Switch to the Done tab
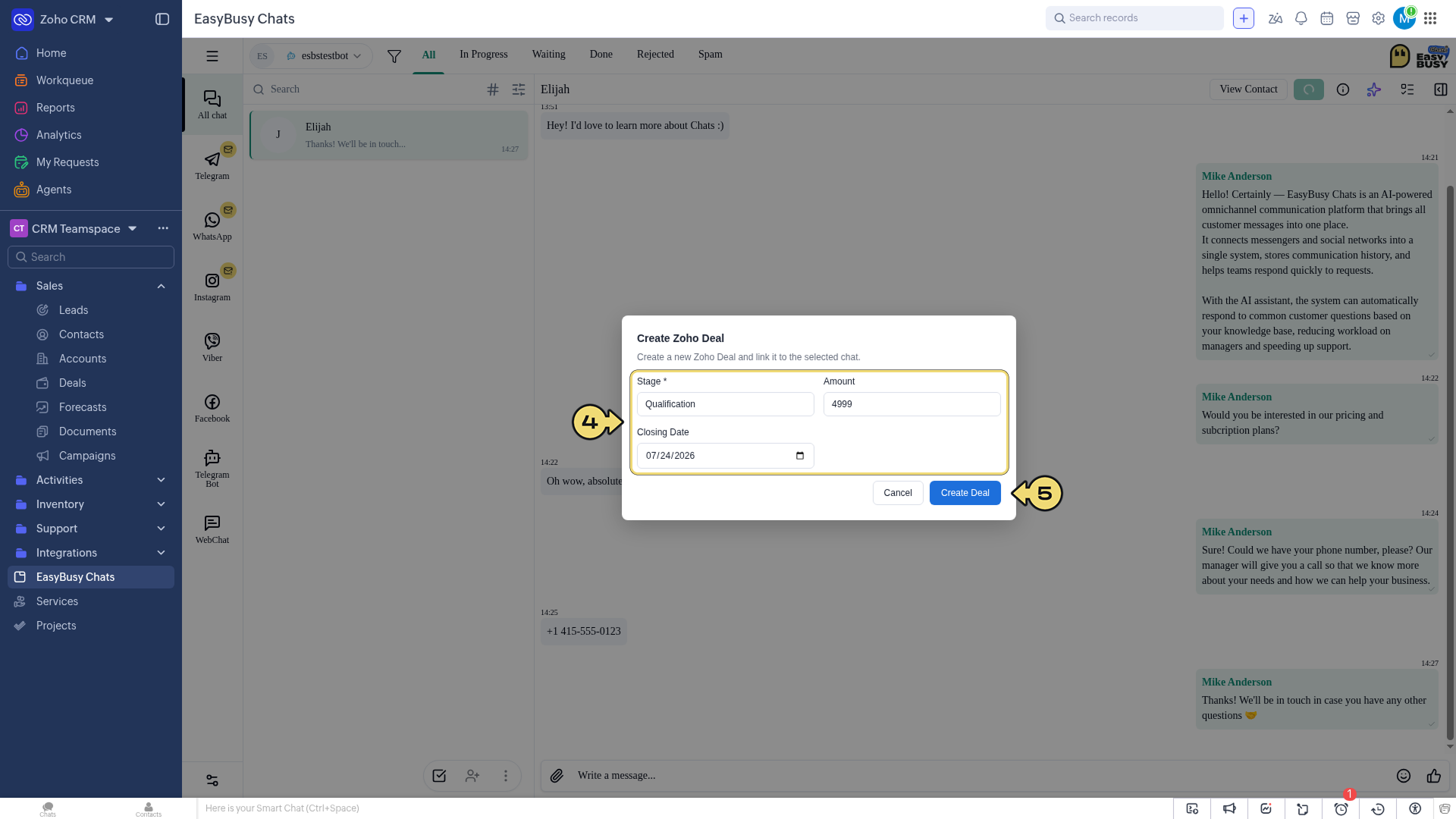1456x819 pixels. point(601,55)
